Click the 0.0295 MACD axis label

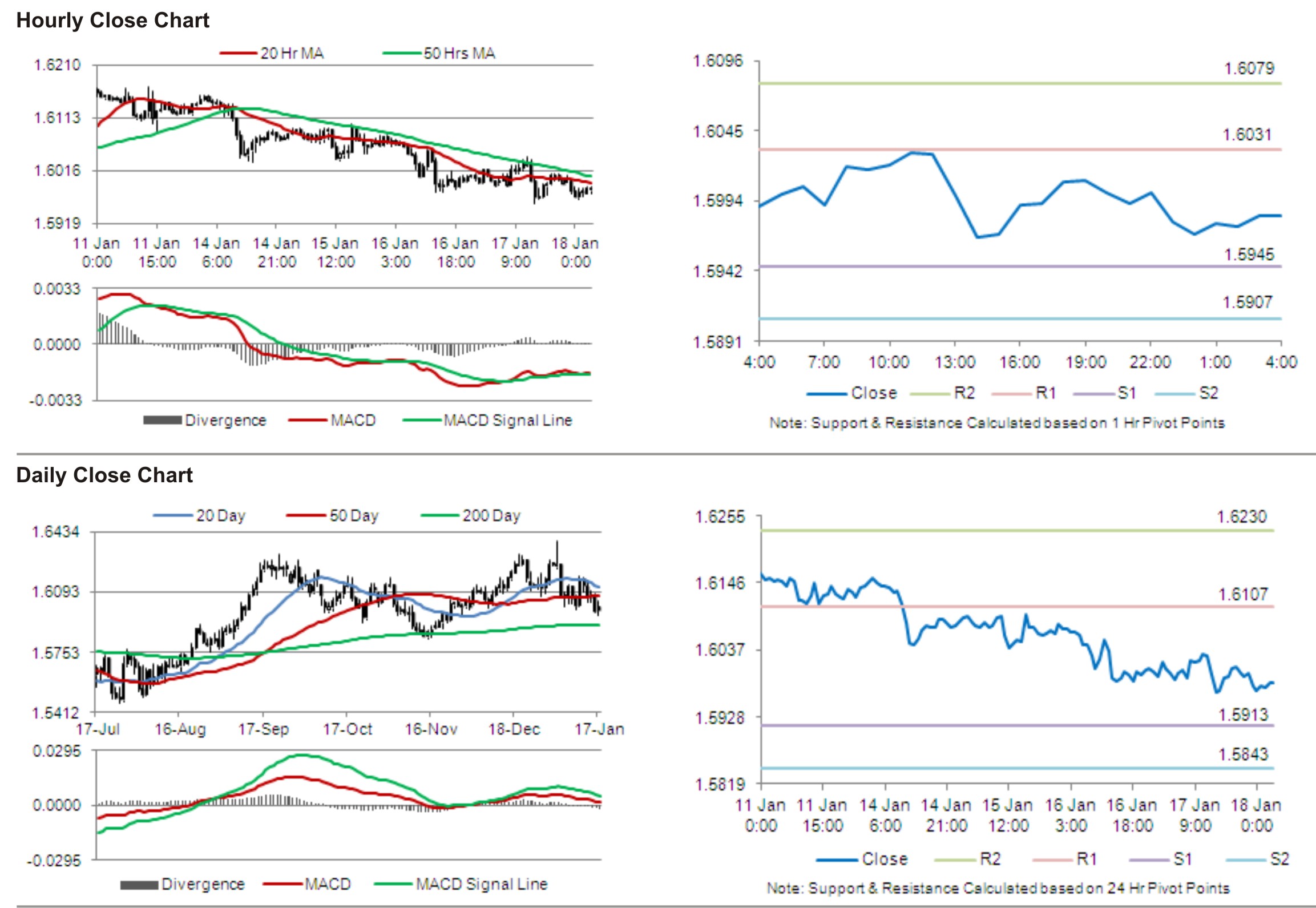[x=56, y=751]
